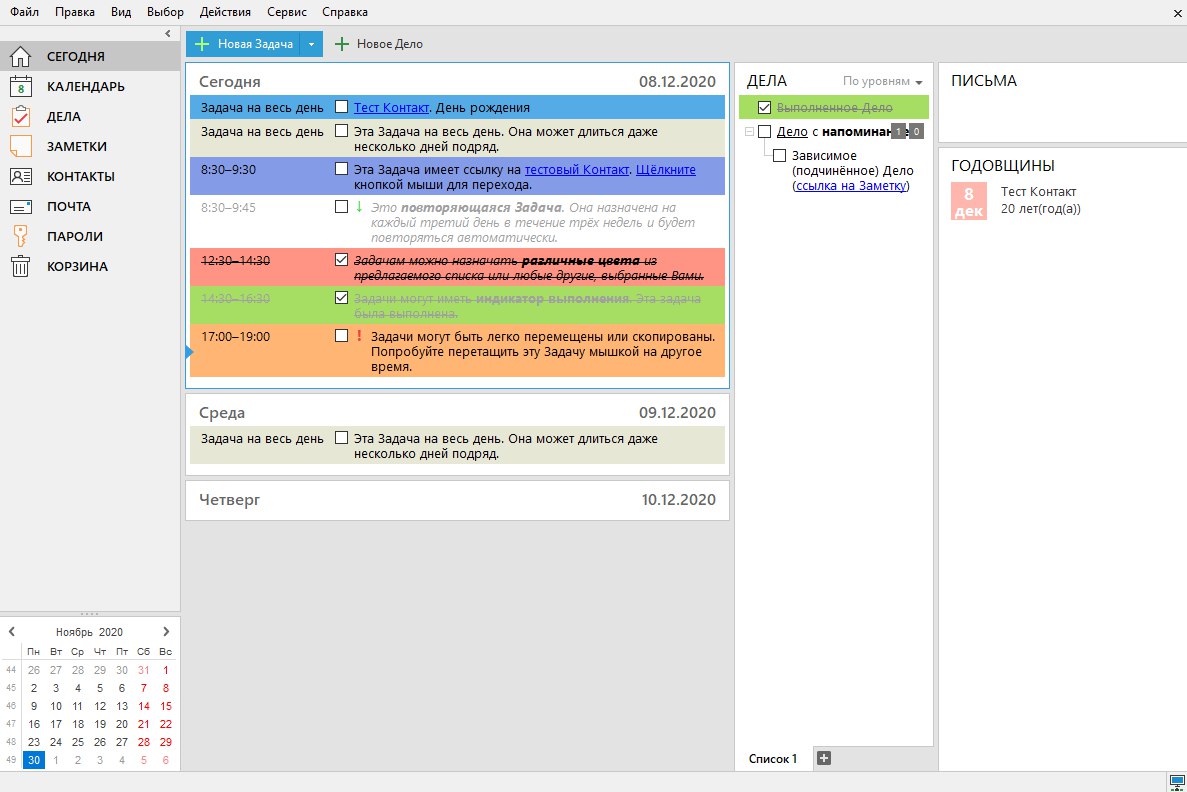Select day 15 in mini calendar
Image resolution: width=1187 pixels, height=792 pixels.
point(166,706)
